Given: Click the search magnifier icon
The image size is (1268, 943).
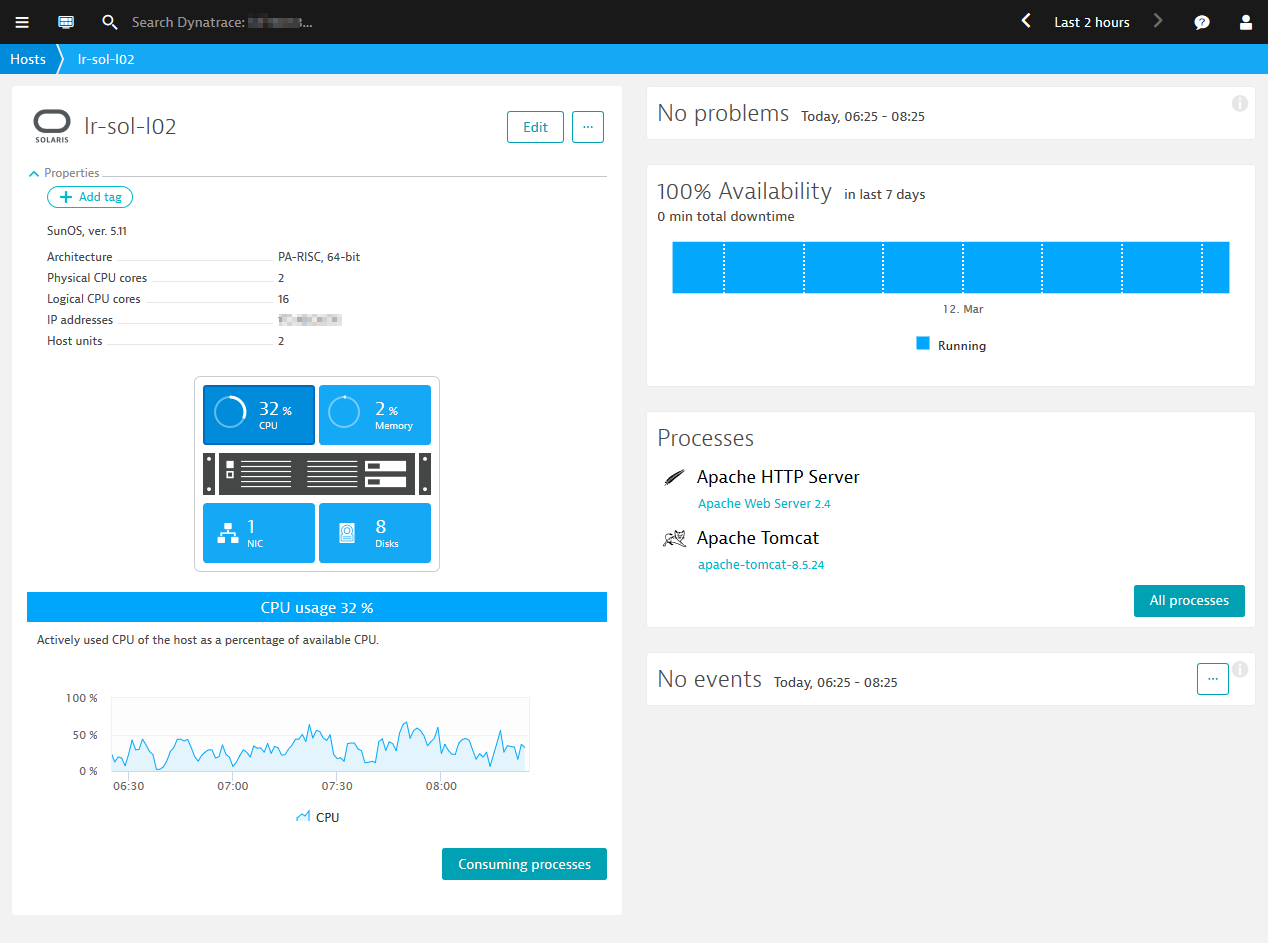Looking at the screenshot, I should (x=110, y=22).
